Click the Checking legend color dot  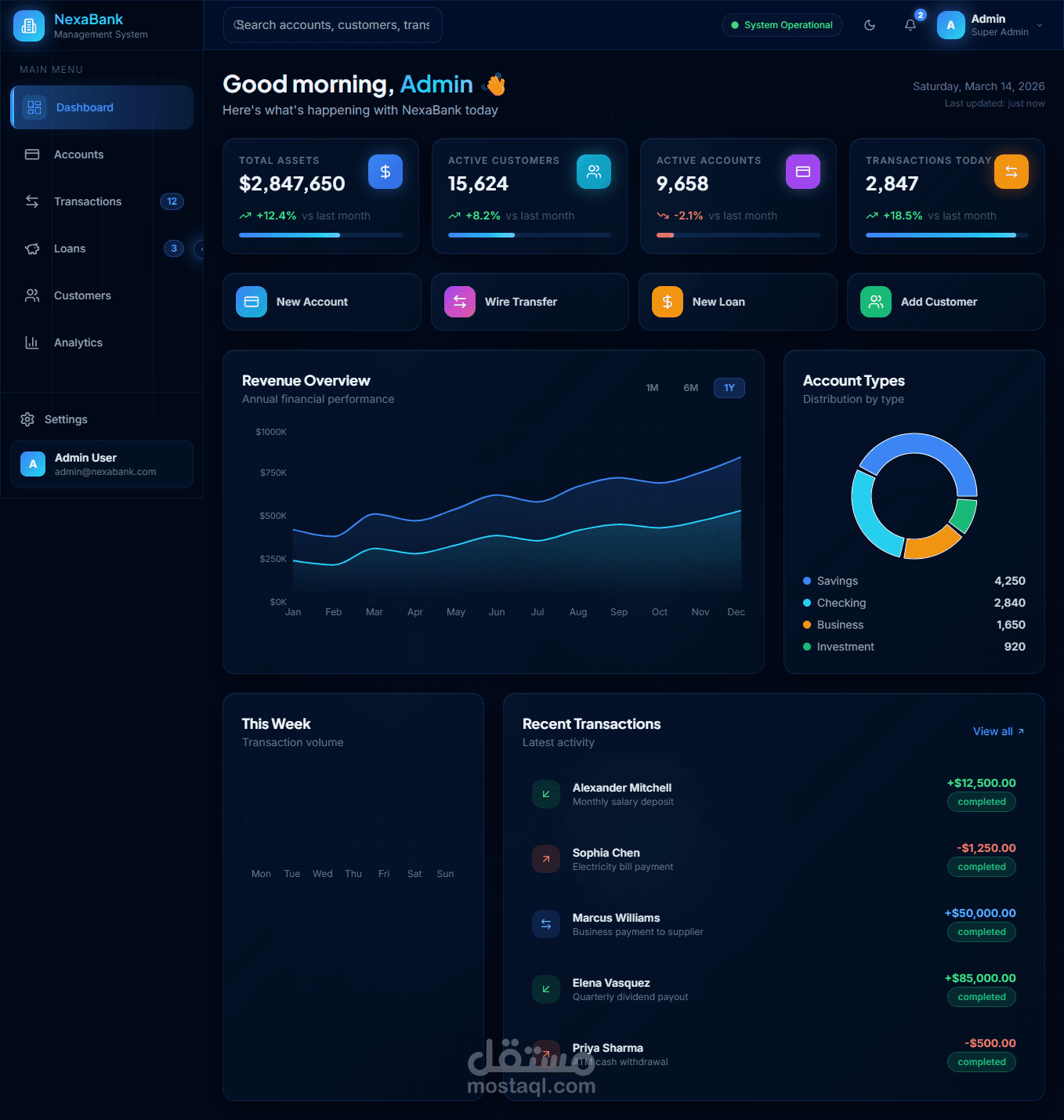click(807, 603)
